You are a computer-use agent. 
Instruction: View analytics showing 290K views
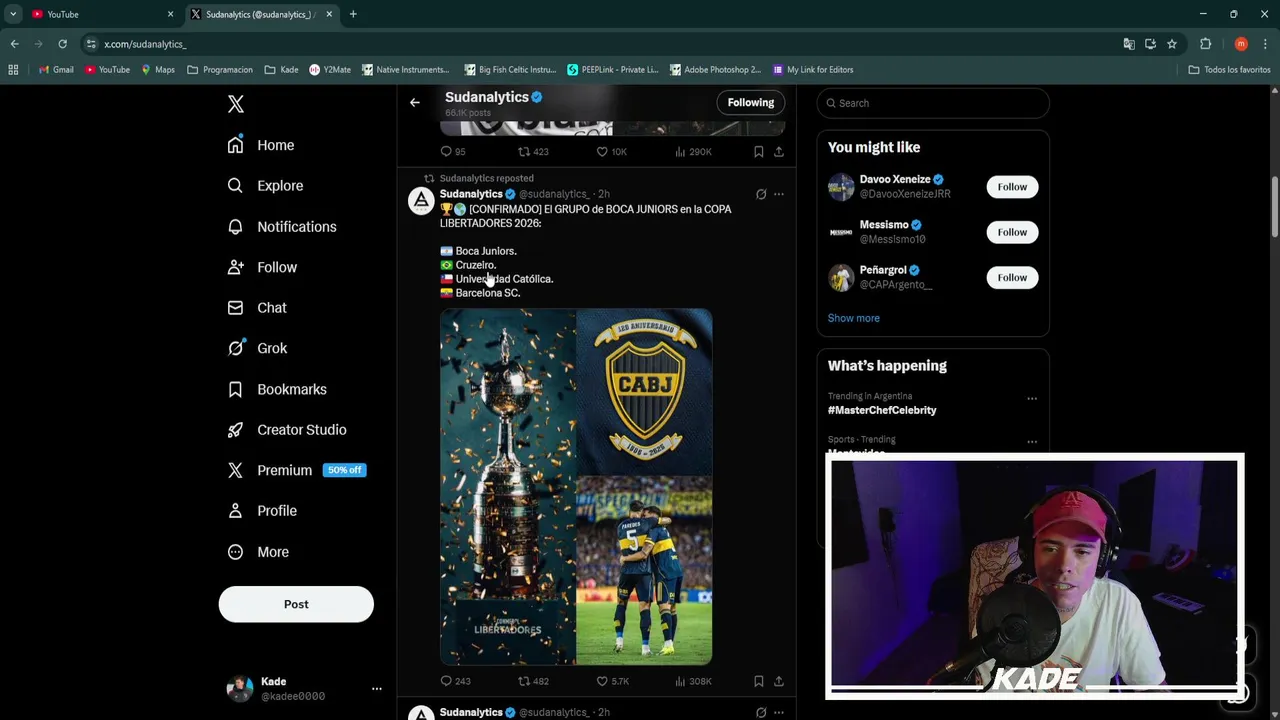[693, 152]
